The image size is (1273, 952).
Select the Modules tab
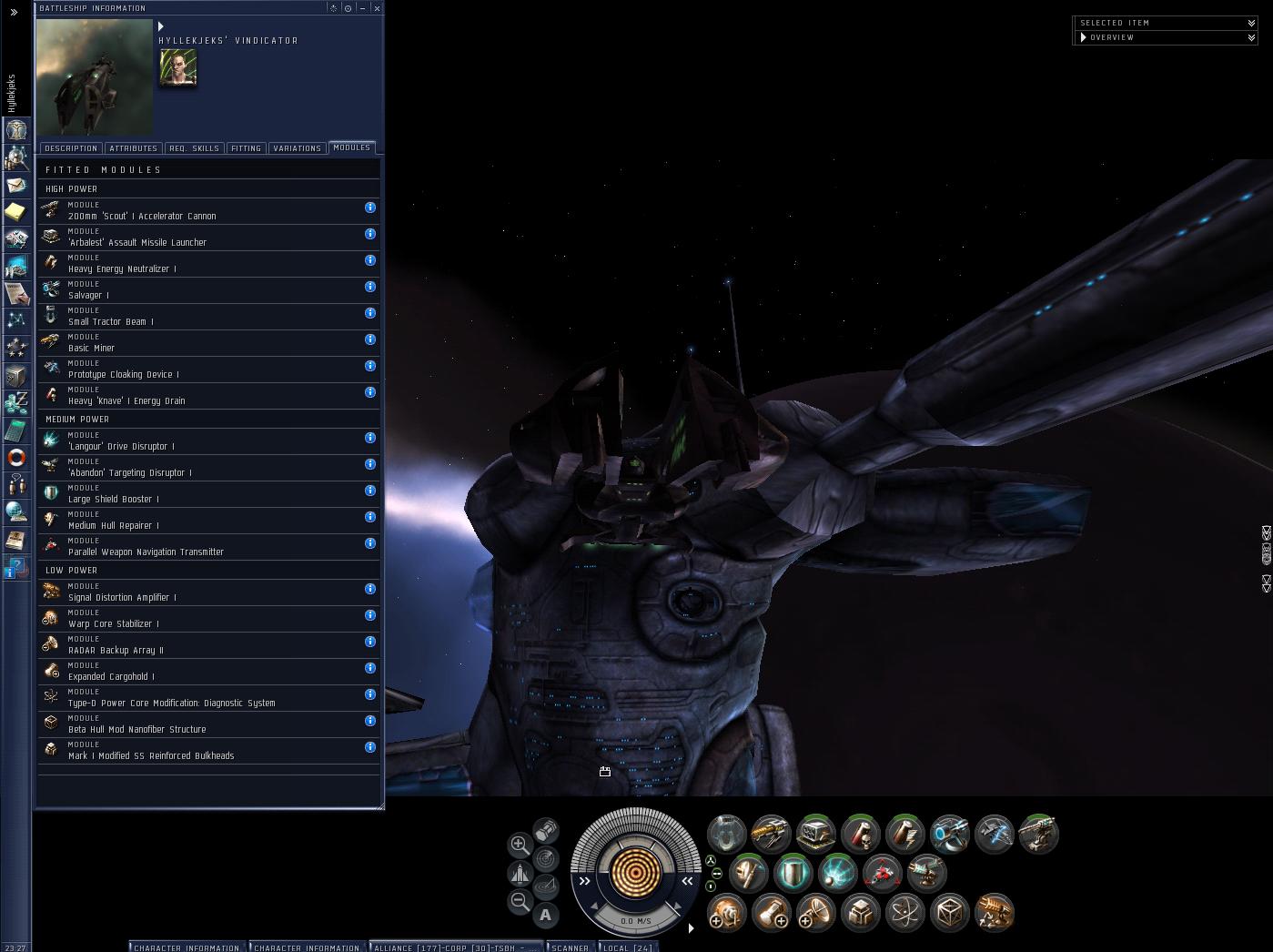coord(351,147)
